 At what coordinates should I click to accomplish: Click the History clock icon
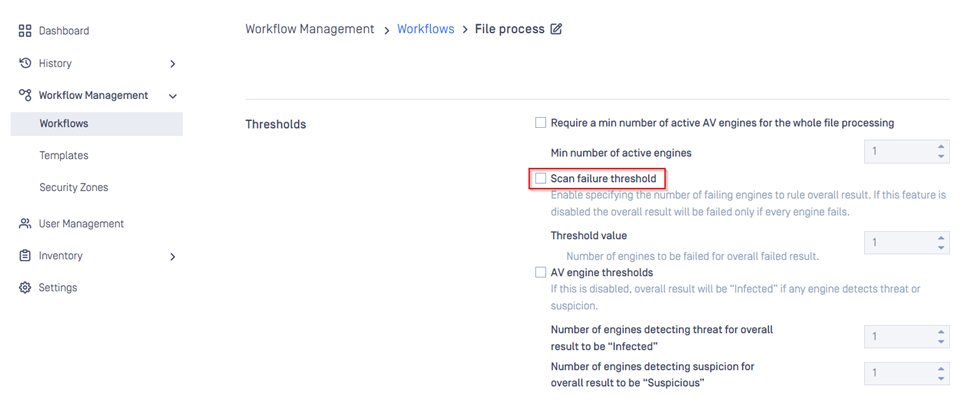point(26,63)
